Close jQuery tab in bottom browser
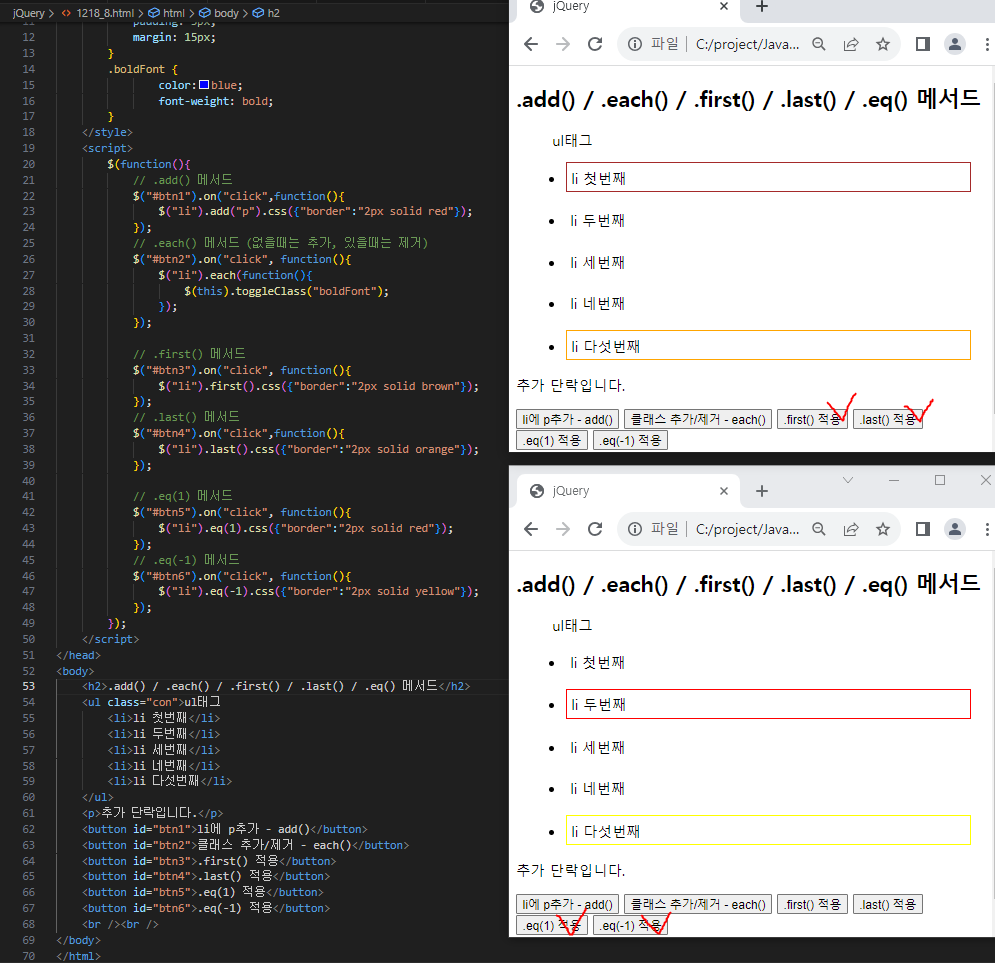 (724, 491)
